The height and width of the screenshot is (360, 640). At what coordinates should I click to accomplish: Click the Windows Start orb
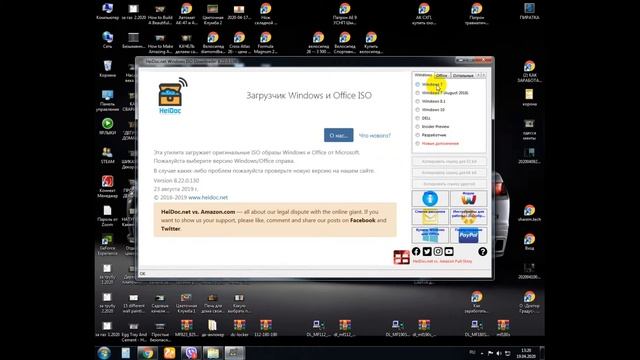click(x=104, y=353)
